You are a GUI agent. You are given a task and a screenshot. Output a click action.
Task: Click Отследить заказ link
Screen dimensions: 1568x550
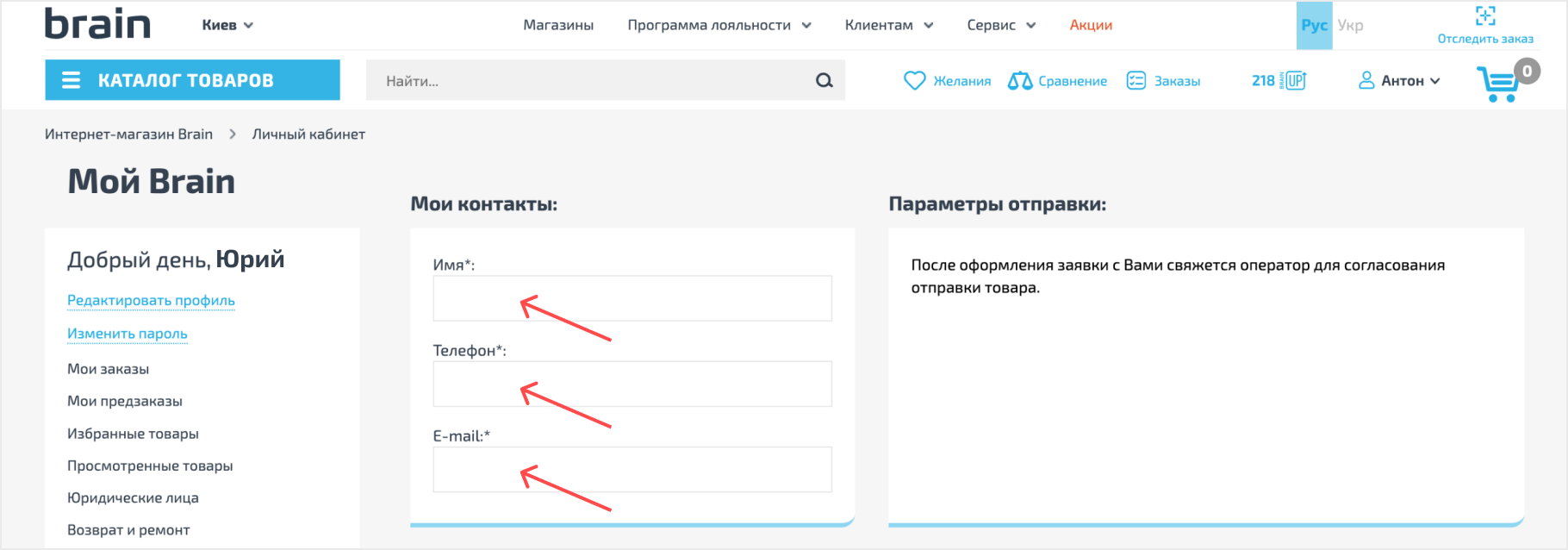click(1485, 39)
